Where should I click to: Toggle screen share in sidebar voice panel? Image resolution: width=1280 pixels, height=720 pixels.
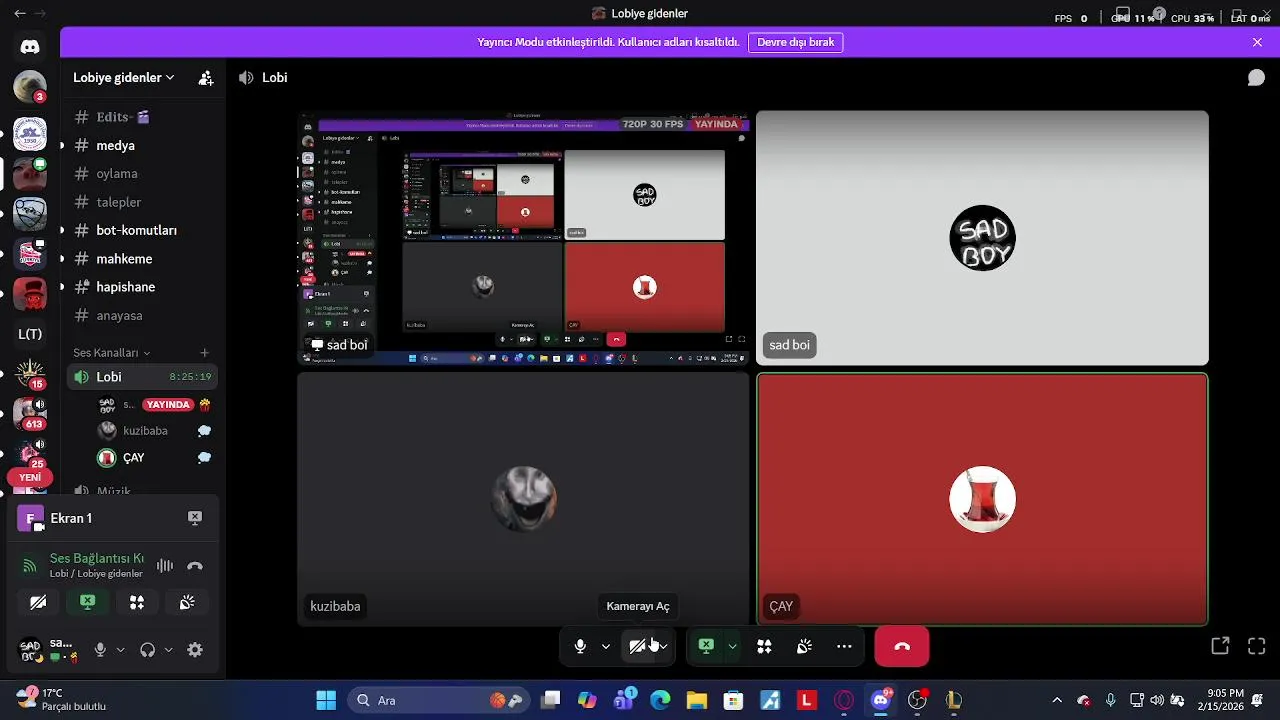pyautogui.click(x=88, y=602)
